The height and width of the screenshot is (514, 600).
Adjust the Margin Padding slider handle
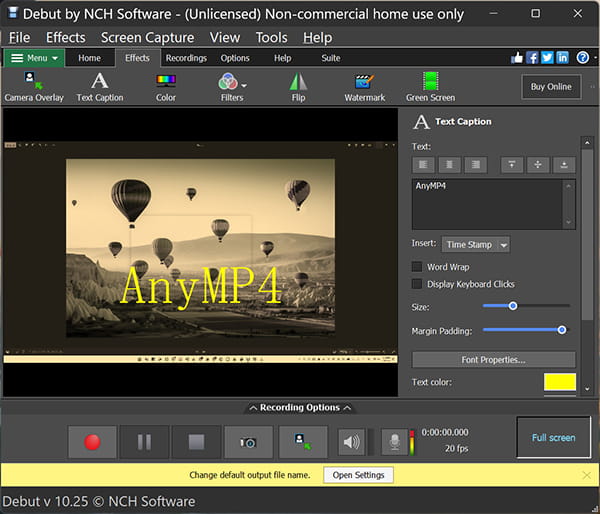pos(562,330)
